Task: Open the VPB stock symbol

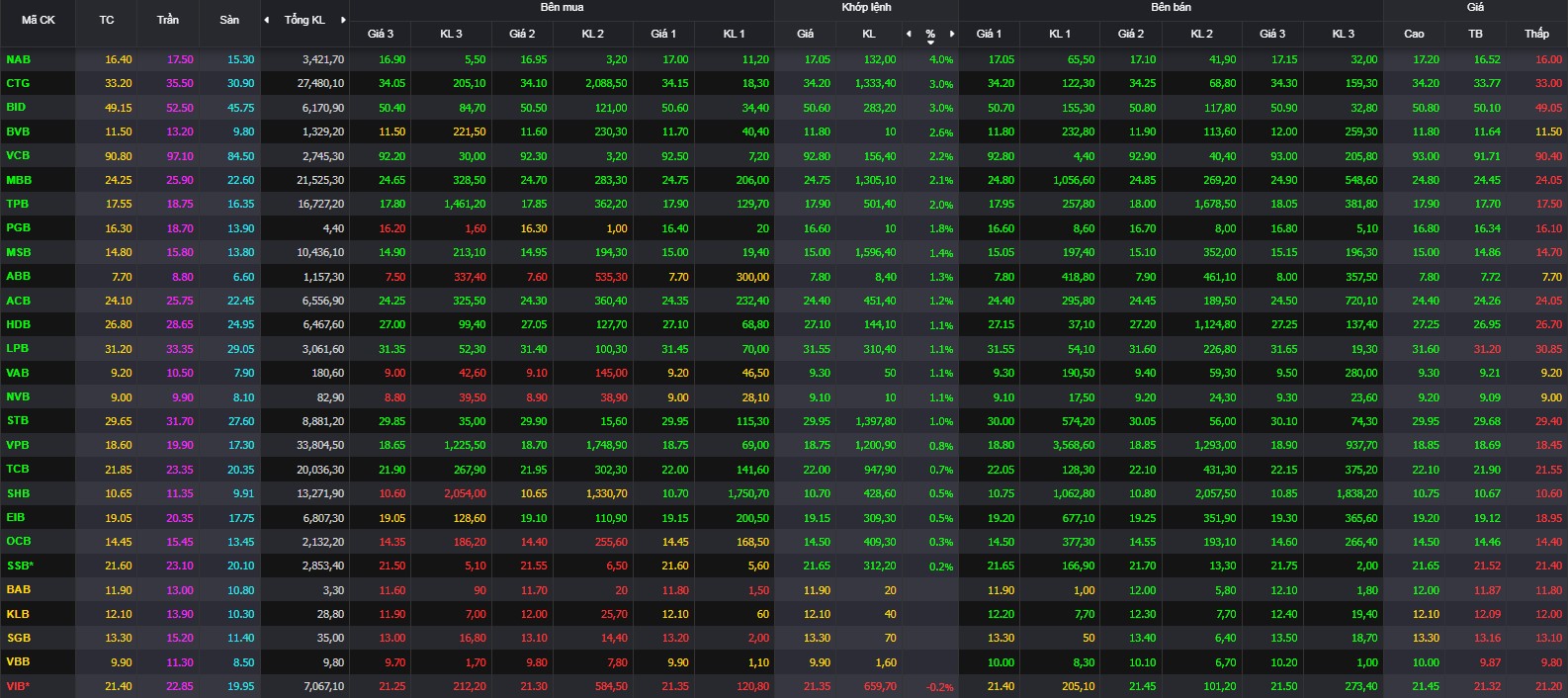Action: tap(18, 445)
